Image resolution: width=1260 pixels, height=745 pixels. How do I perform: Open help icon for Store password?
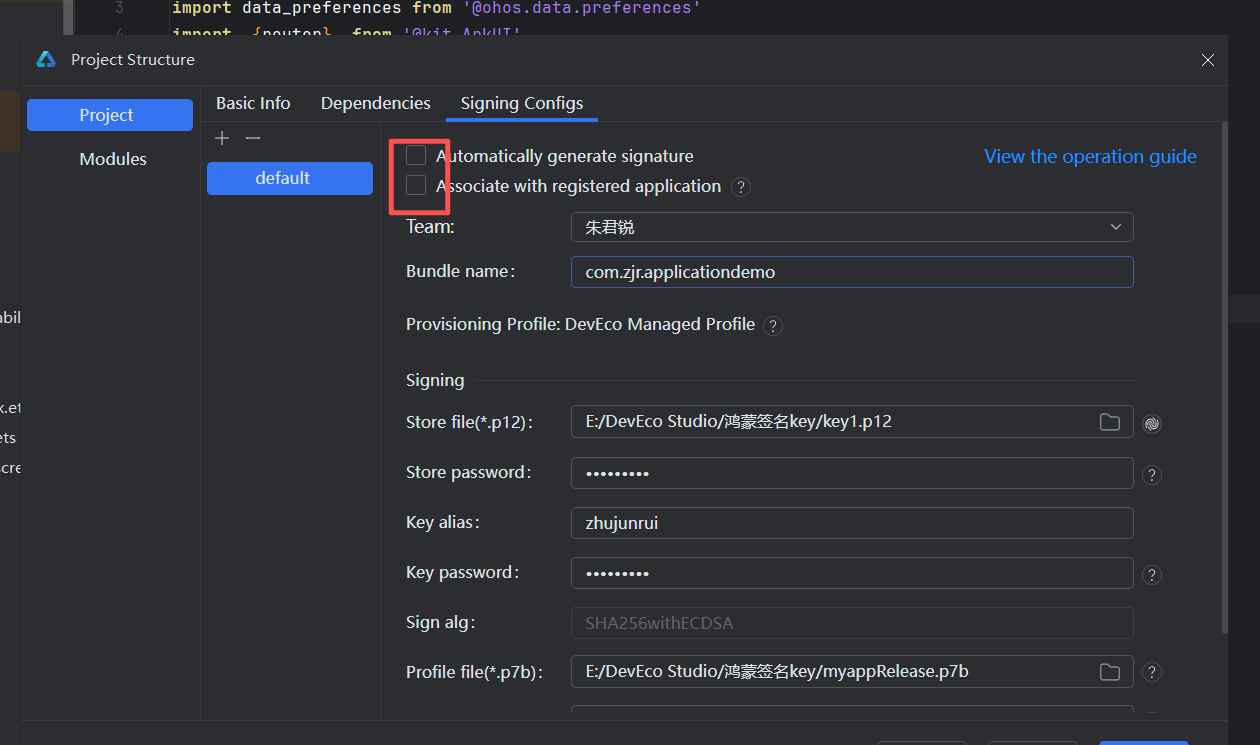1152,475
